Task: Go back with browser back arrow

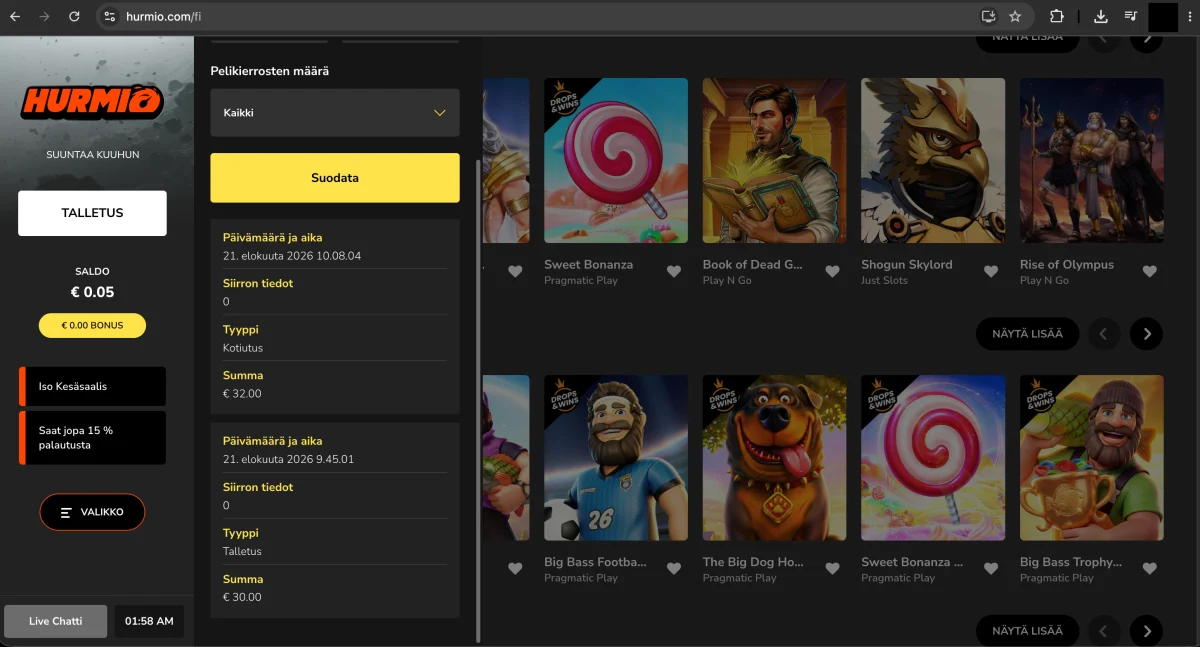Action: (x=15, y=16)
